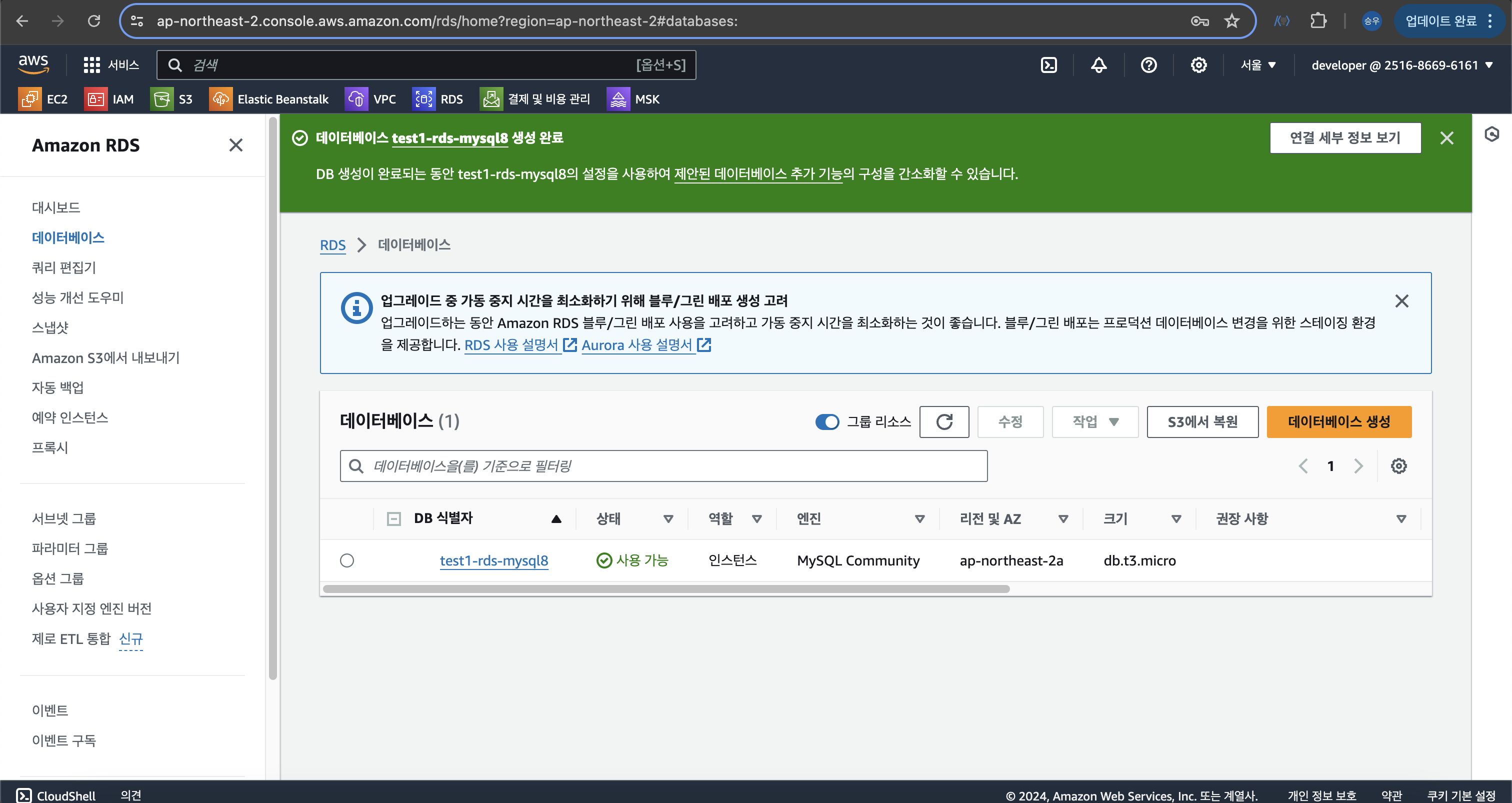Screen dimensions: 1512x803
Task: Open table preferences gear icon
Action: click(x=1398, y=466)
